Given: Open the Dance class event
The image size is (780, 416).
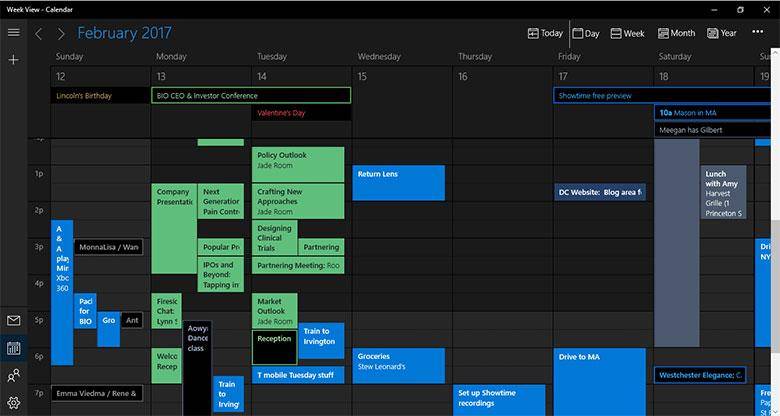Looking at the screenshot, I should point(197,368).
